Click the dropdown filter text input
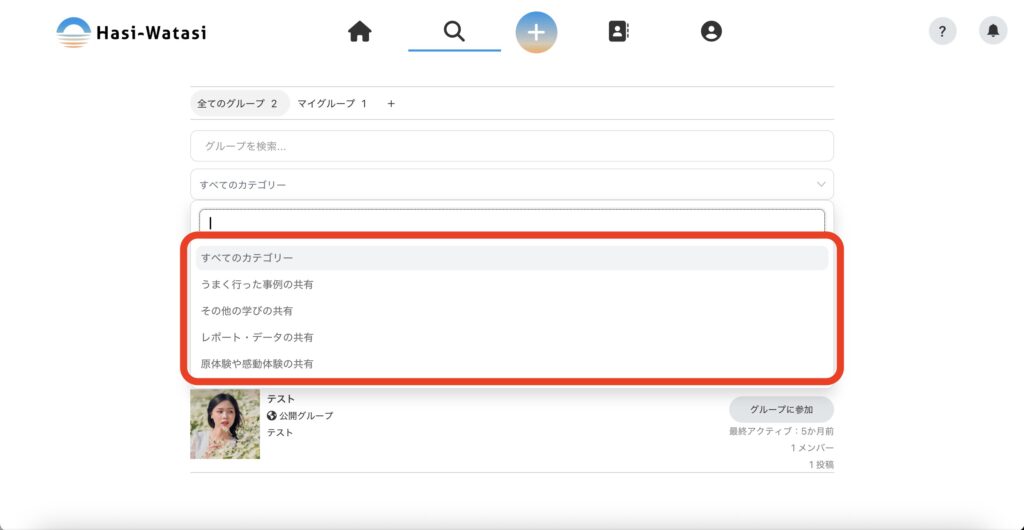 coord(511,223)
